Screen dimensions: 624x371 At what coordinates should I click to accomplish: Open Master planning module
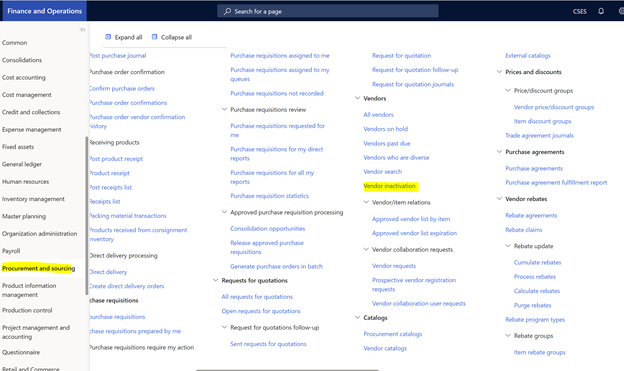[24, 216]
